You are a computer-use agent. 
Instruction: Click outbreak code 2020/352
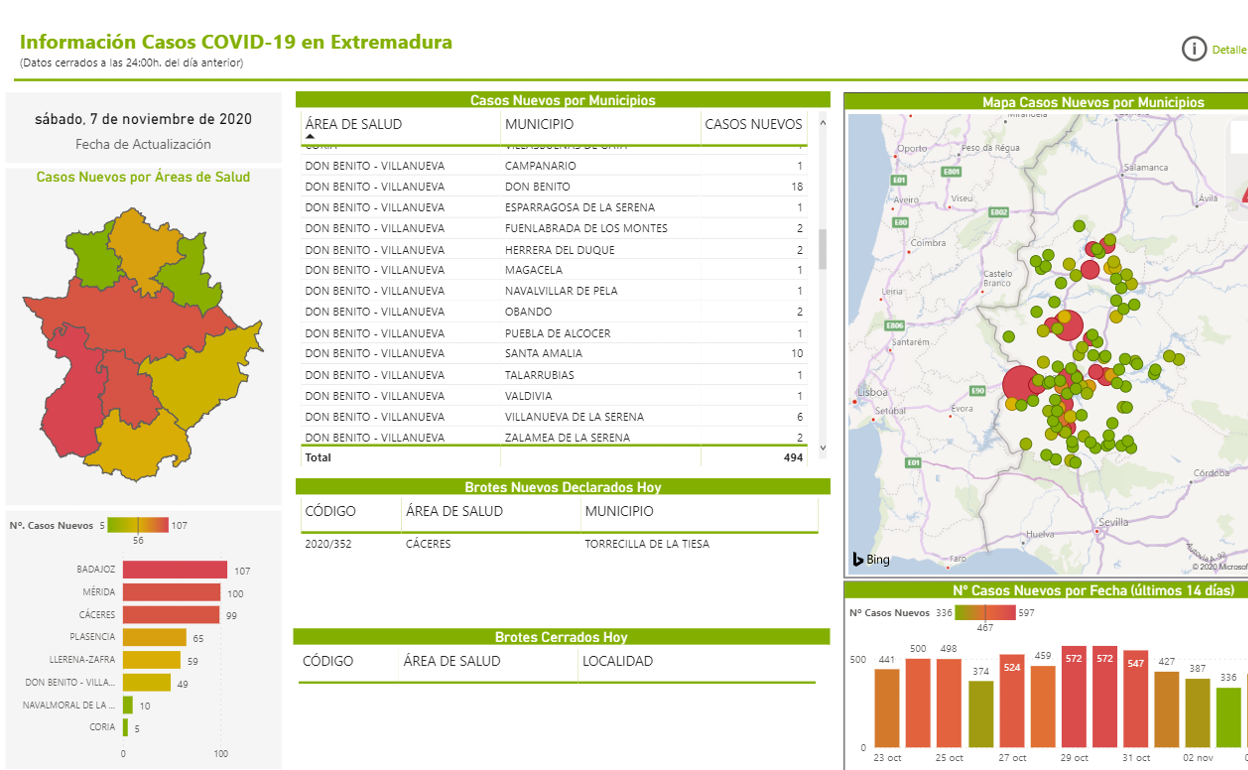click(x=328, y=544)
